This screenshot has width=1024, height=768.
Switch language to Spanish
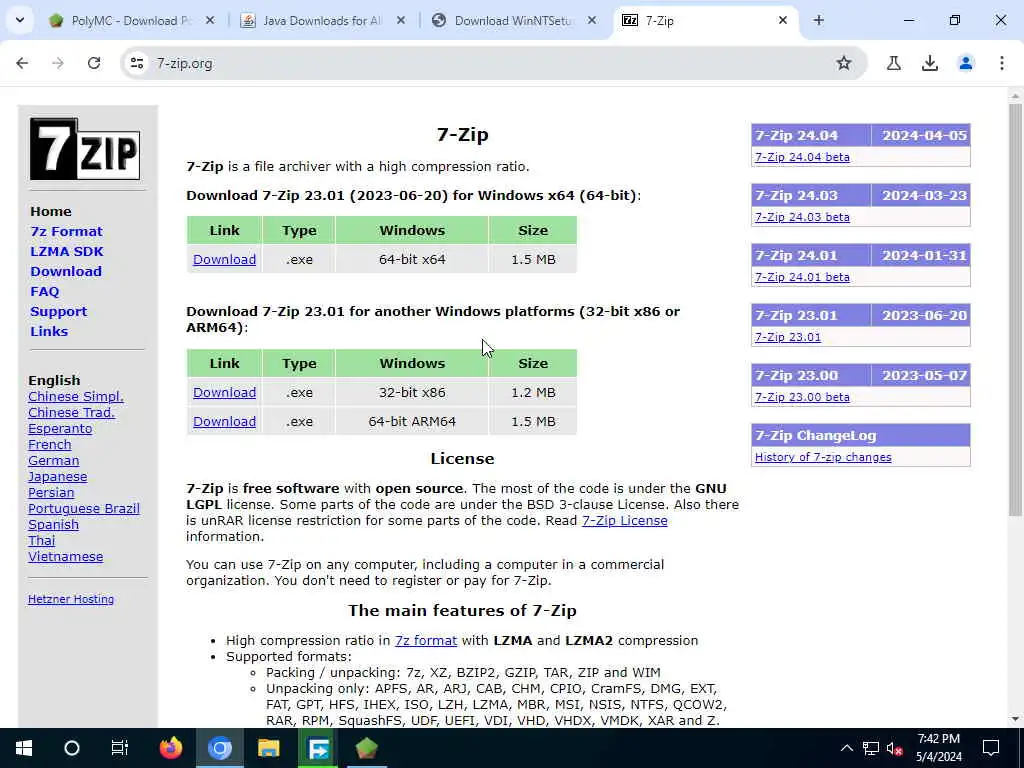(54, 524)
